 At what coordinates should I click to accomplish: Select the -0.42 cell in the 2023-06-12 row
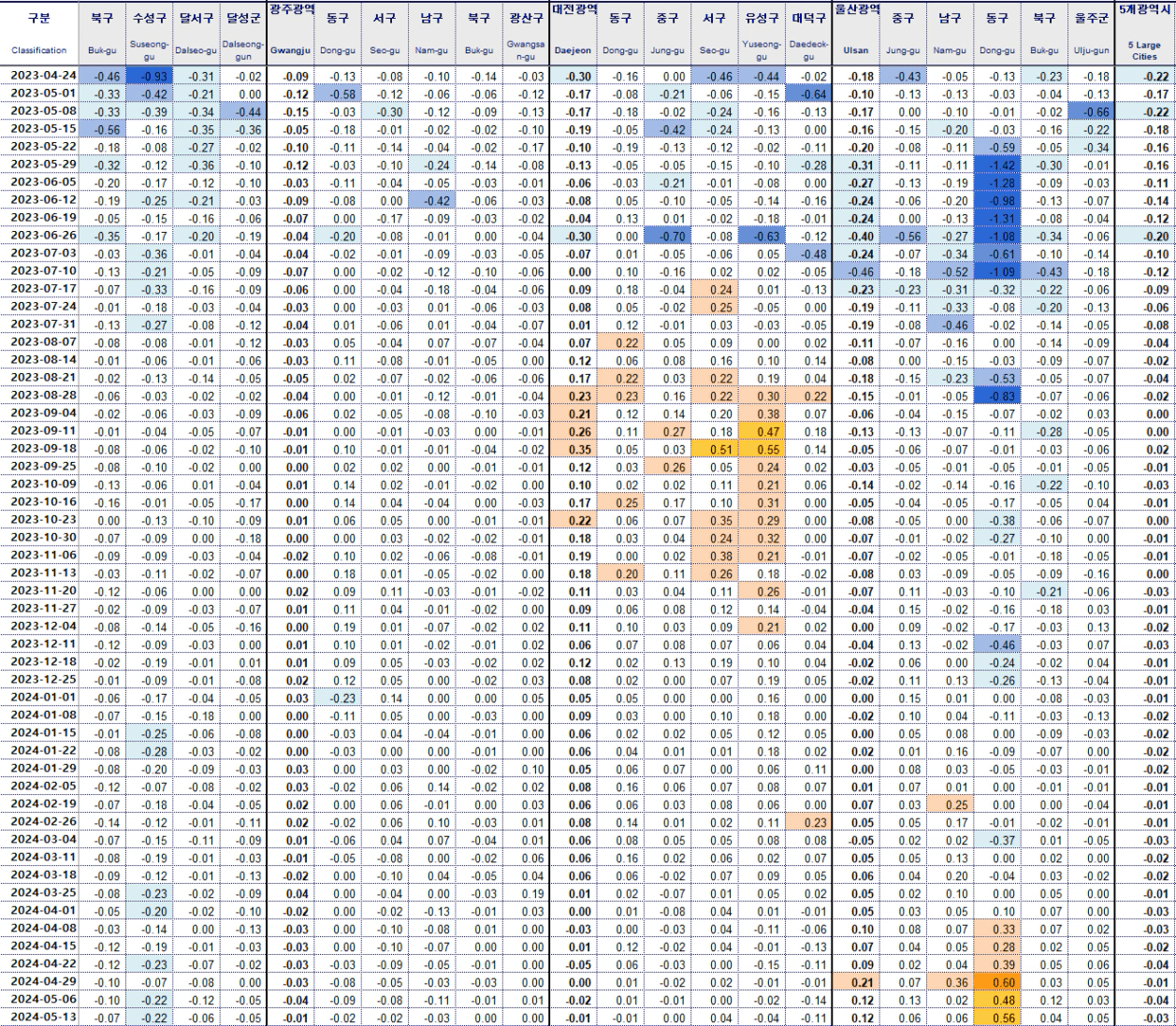[x=431, y=200]
